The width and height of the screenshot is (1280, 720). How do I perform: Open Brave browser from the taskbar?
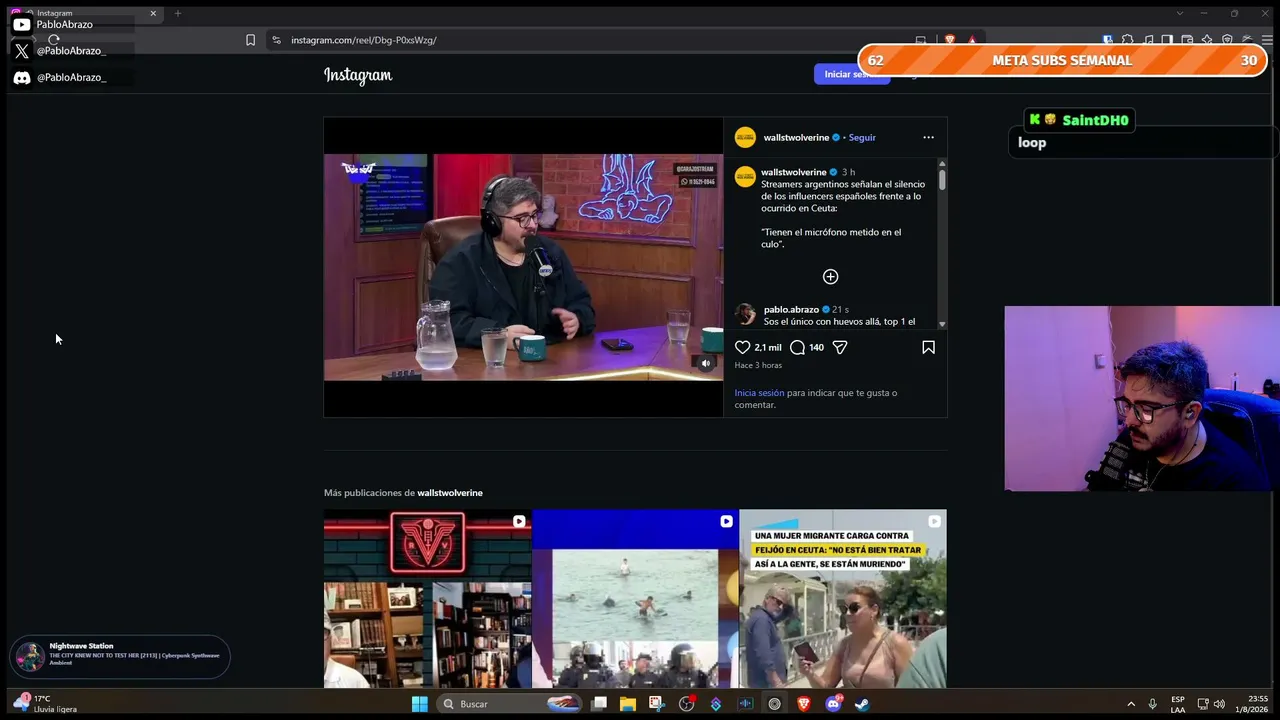click(x=804, y=704)
